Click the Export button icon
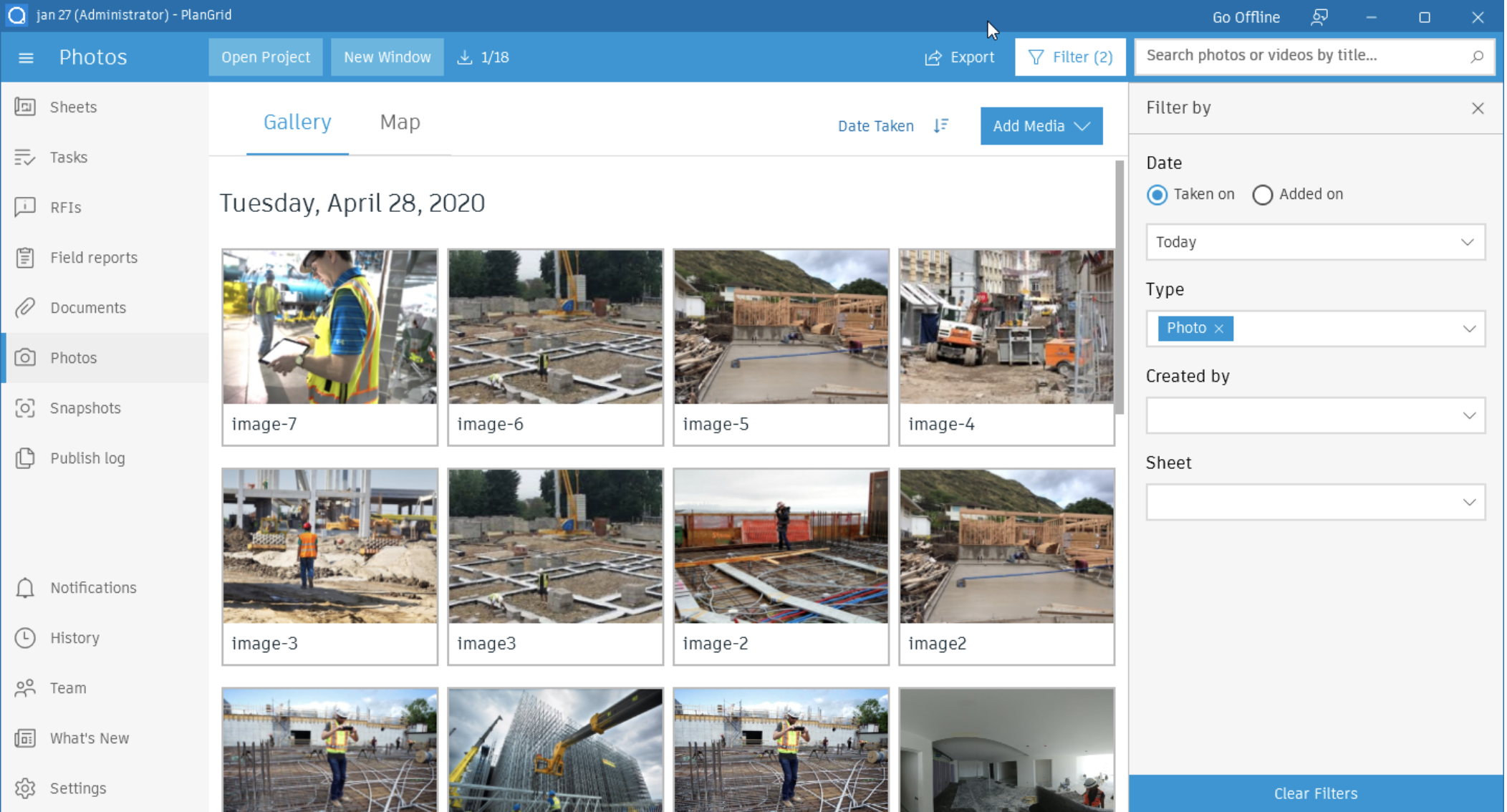Image resolution: width=1507 pixels, height=812 pixels. pyautogui.click(x=932, y=57)
